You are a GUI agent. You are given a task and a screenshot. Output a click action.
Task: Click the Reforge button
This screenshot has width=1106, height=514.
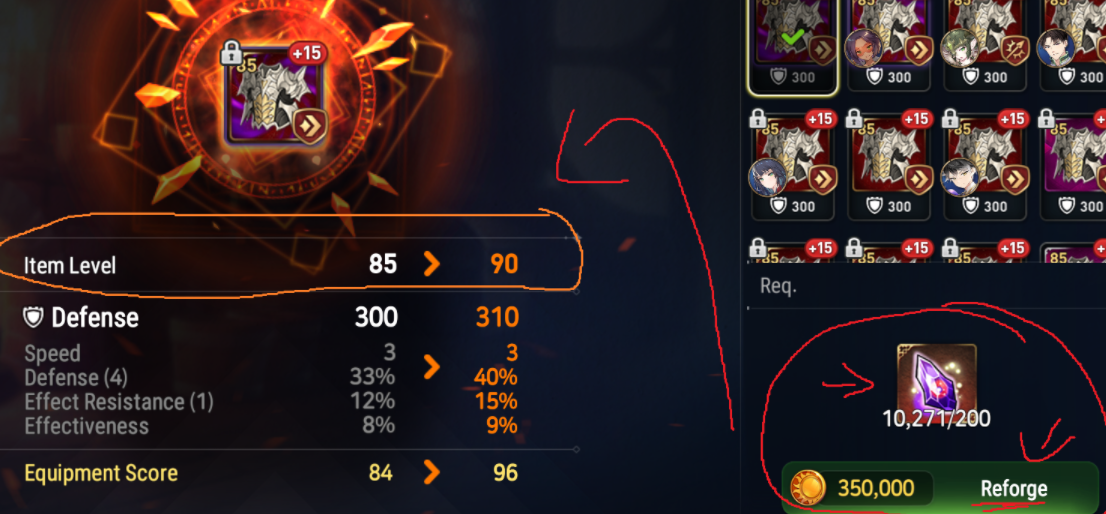click(1014, 489)
